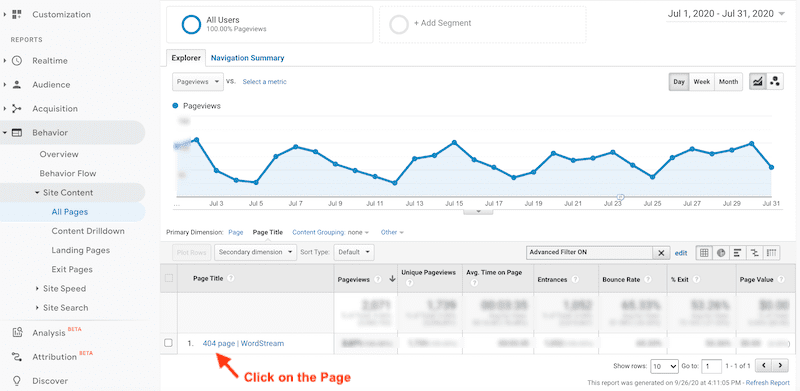Viewport: 800px width, 391px height.
Task: Click the Plot Rows button
Action: pos(191,252)
